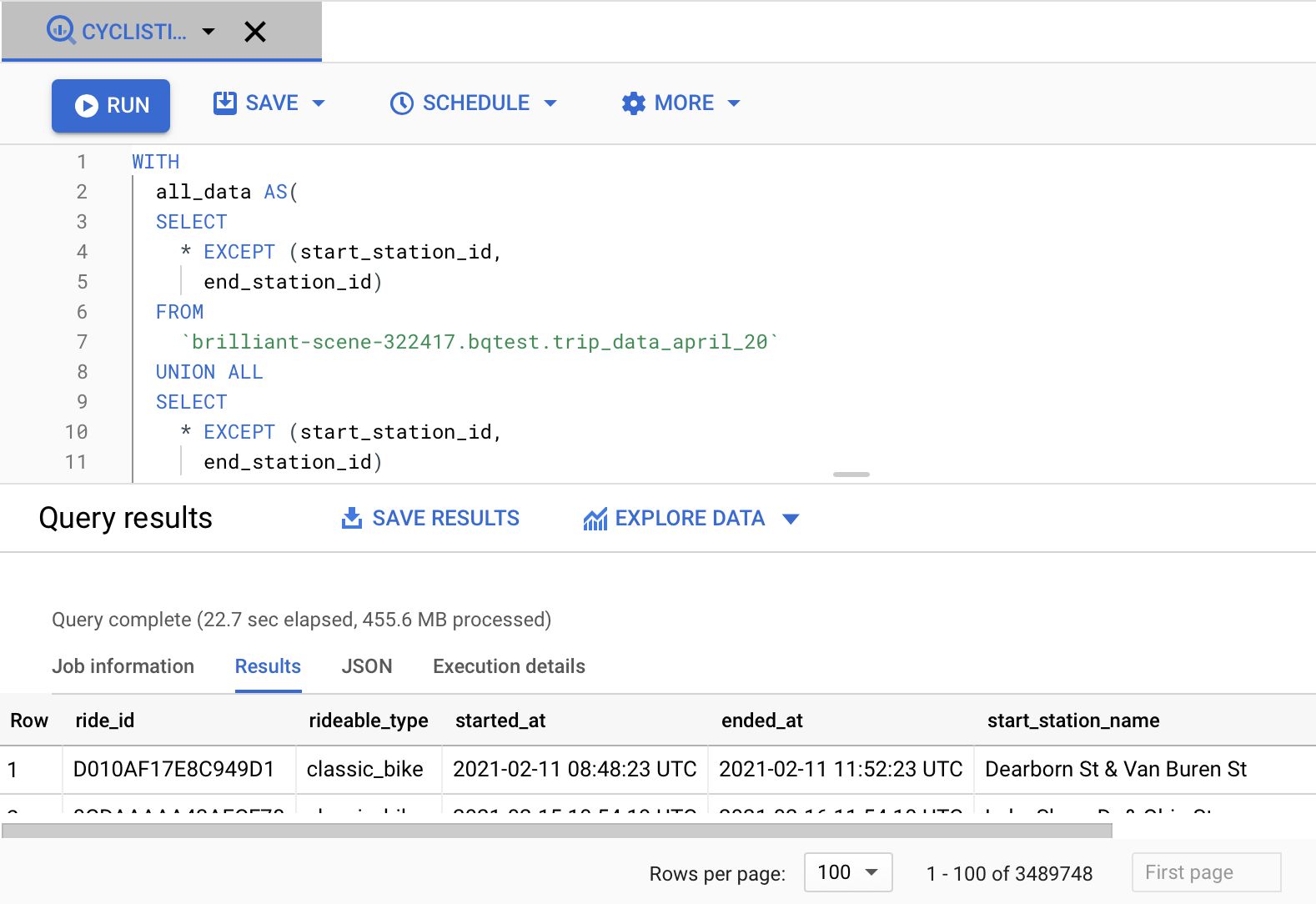Click the More gear icon
The width and height of the screenshot is (1316, 904).
(634, 103)
